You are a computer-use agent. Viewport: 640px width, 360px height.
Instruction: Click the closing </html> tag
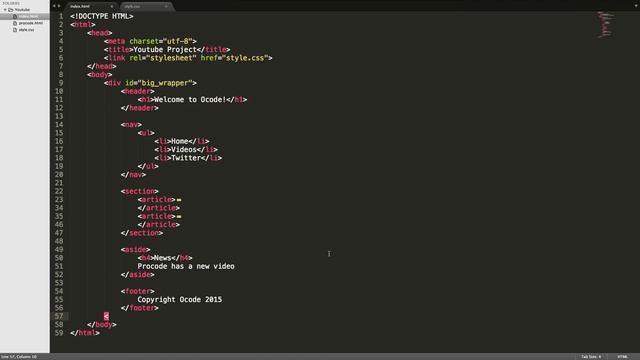coord(84,333)
